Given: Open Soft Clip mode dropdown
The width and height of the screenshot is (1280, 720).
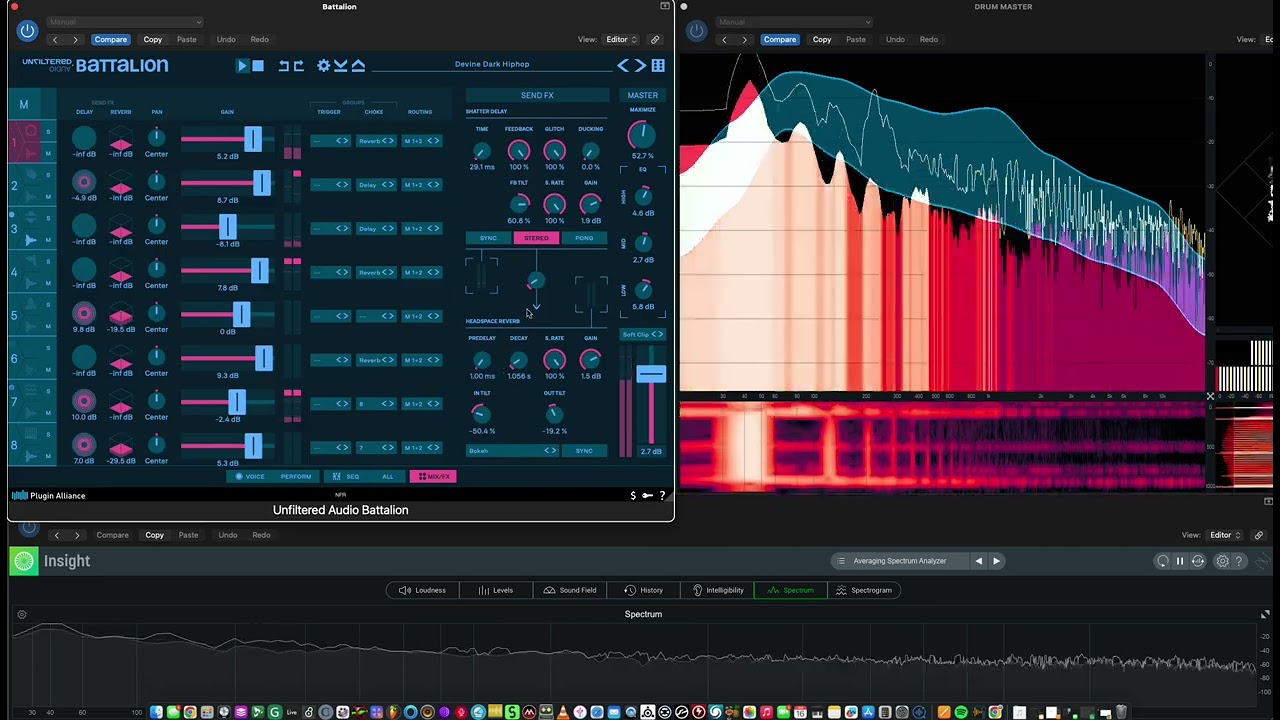Looking at the screenshot, I should tap(642, 334).
